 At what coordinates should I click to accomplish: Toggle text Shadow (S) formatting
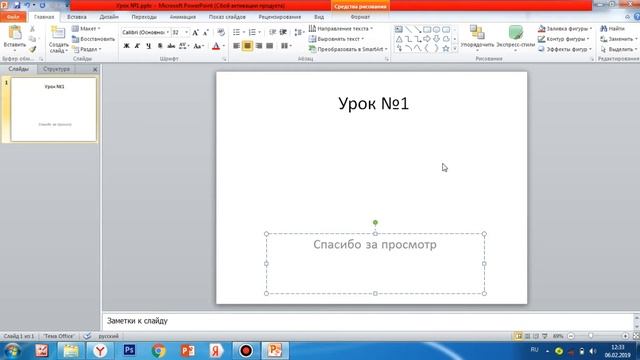coord(160,46)
